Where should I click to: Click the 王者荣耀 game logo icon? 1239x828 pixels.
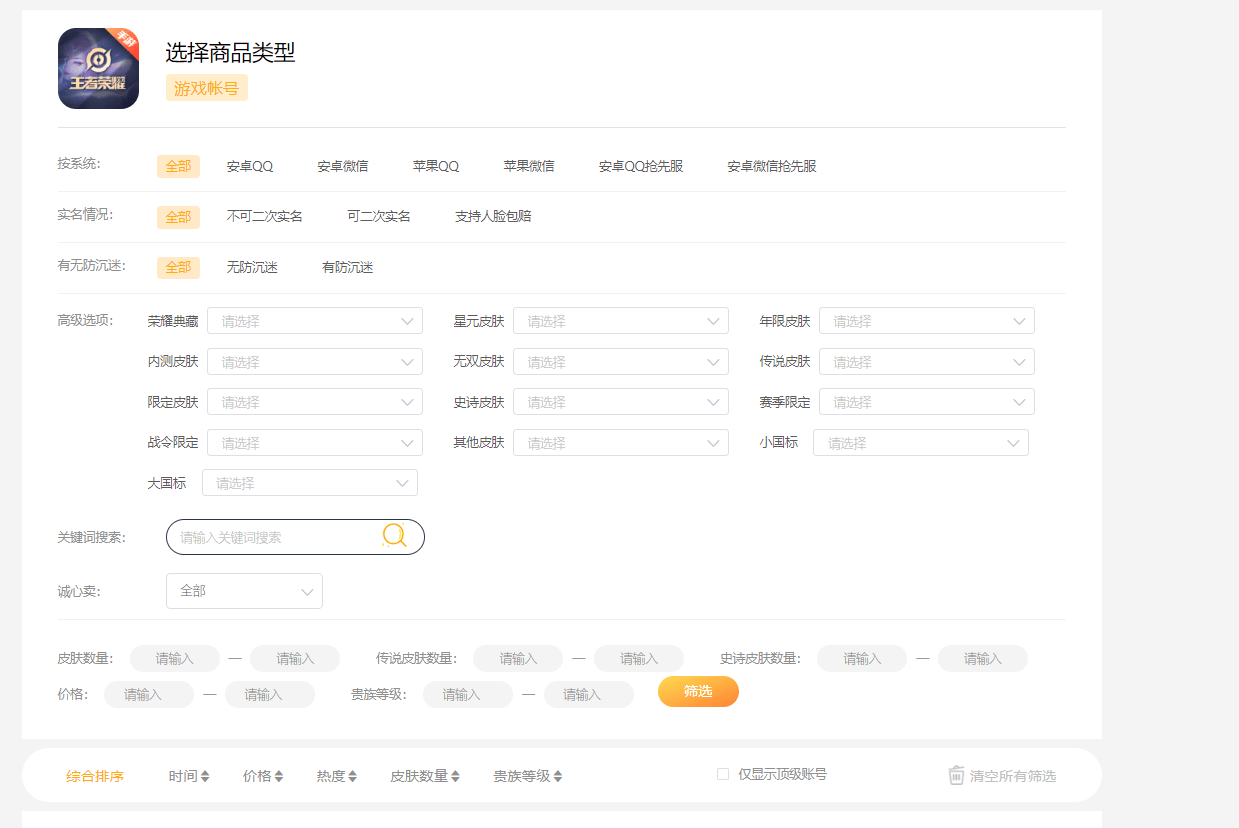(98, 68)
